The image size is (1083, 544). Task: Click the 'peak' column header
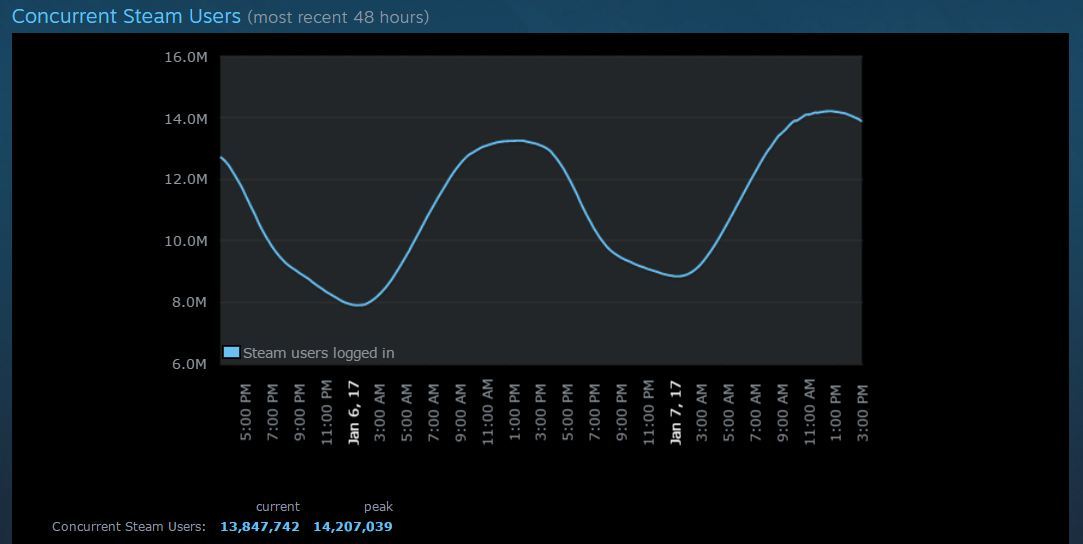(378, 507)
